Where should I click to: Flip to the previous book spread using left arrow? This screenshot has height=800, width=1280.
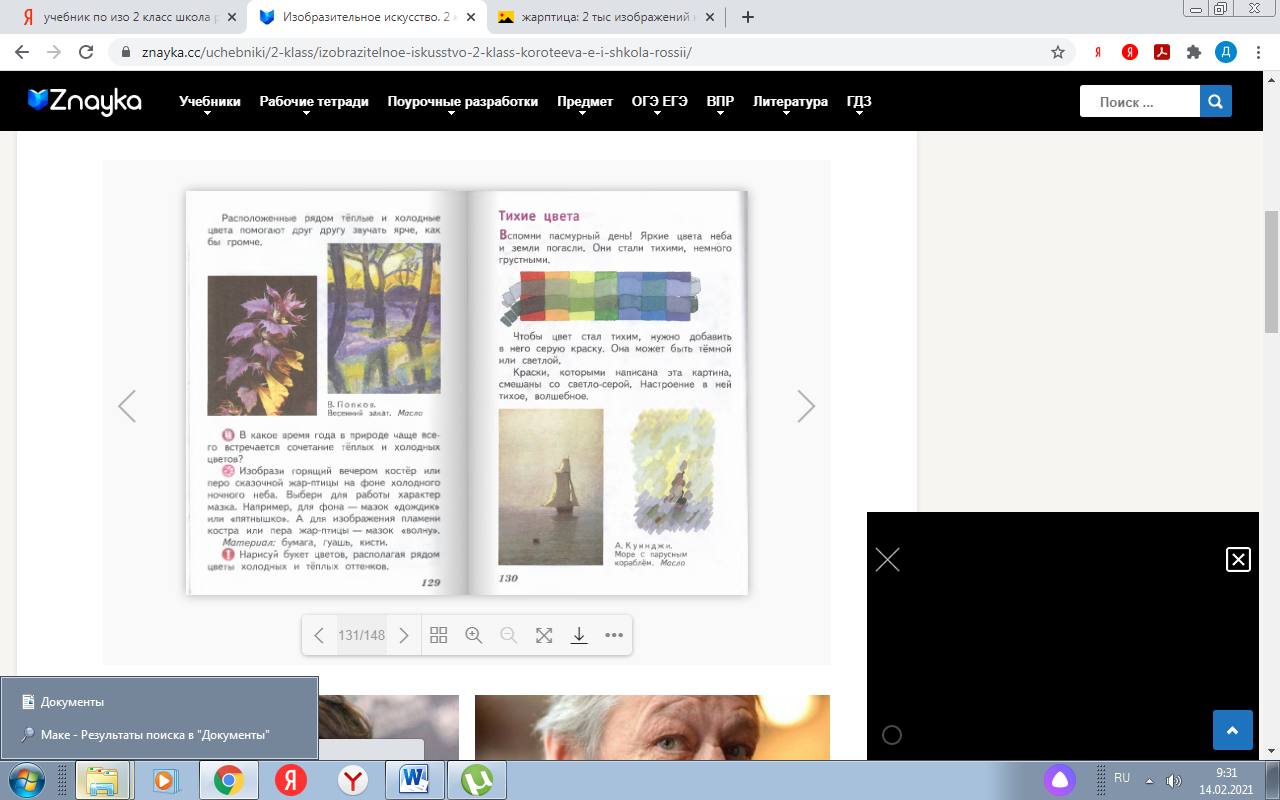(x=127, y=406)
